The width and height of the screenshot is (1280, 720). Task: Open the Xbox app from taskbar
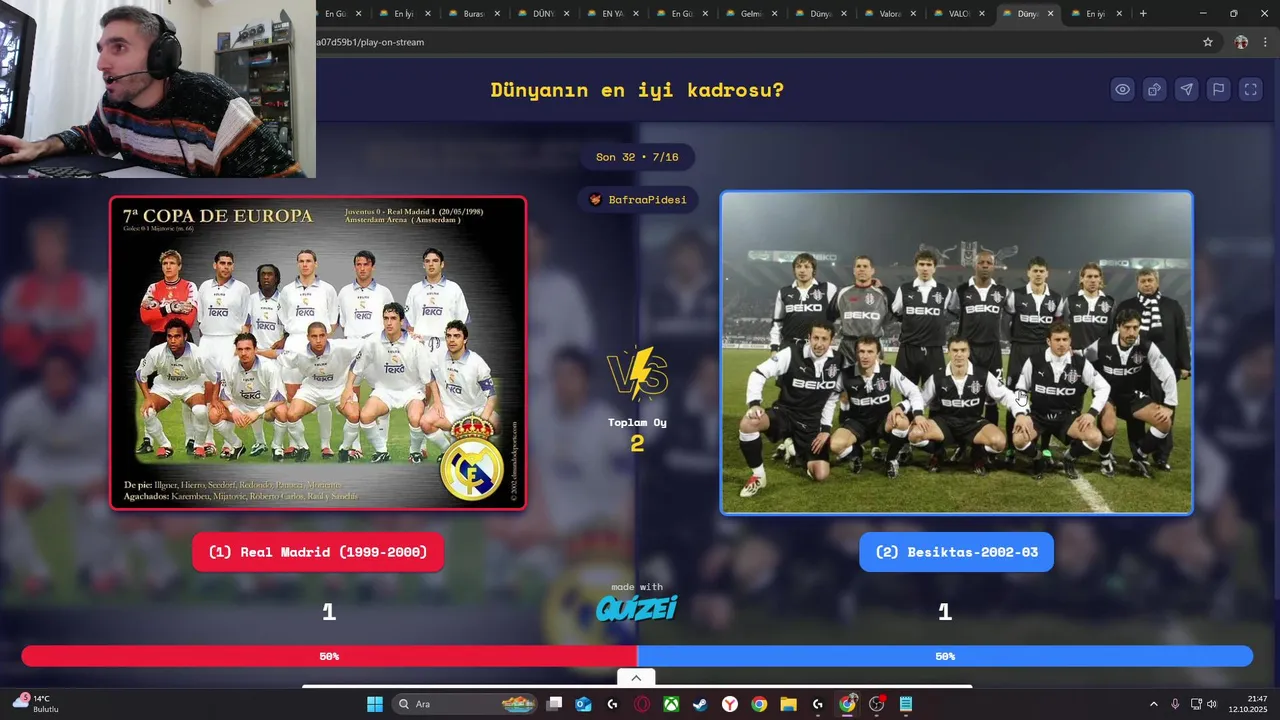click(x=671, y=704)
